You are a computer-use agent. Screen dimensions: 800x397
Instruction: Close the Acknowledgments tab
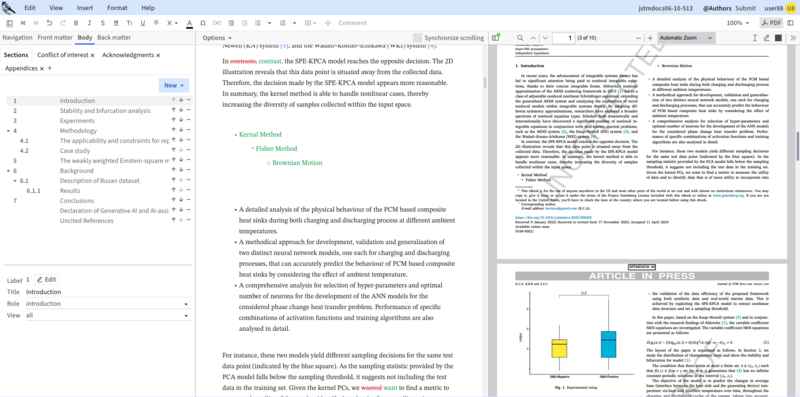click(x=158, y=55)
